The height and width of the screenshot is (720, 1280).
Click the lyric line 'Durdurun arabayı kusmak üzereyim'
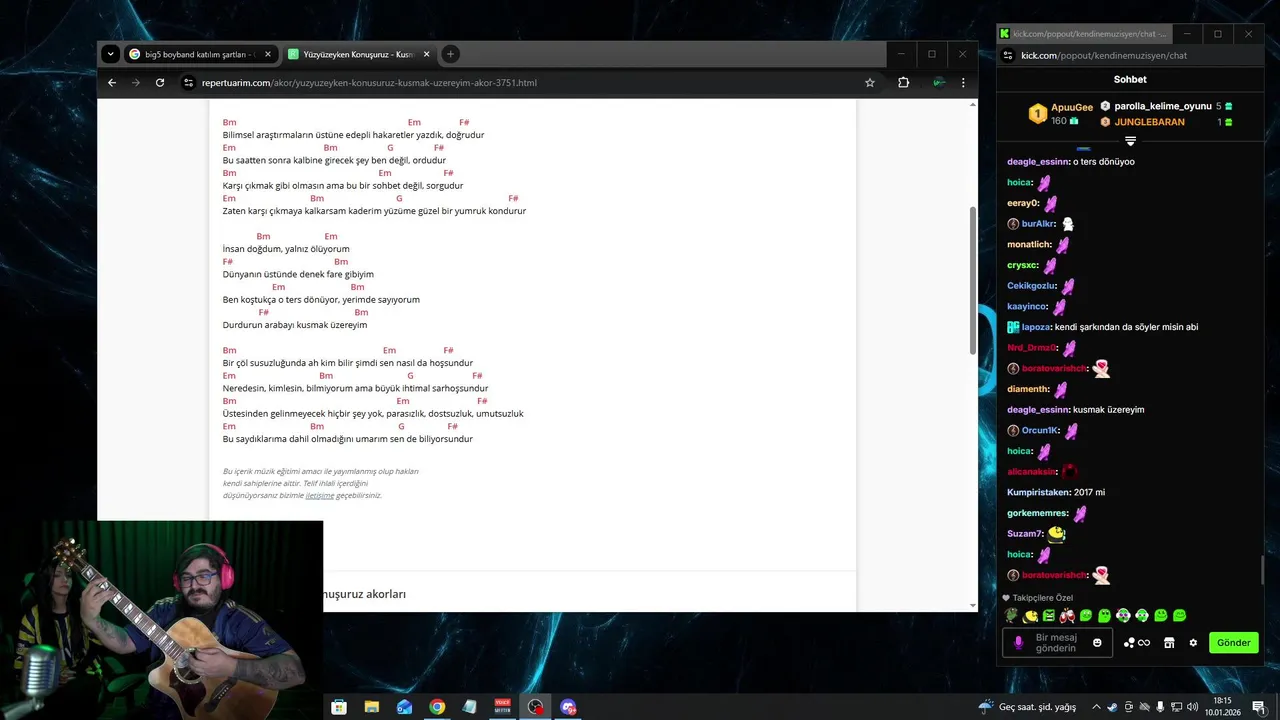(295, 325)
